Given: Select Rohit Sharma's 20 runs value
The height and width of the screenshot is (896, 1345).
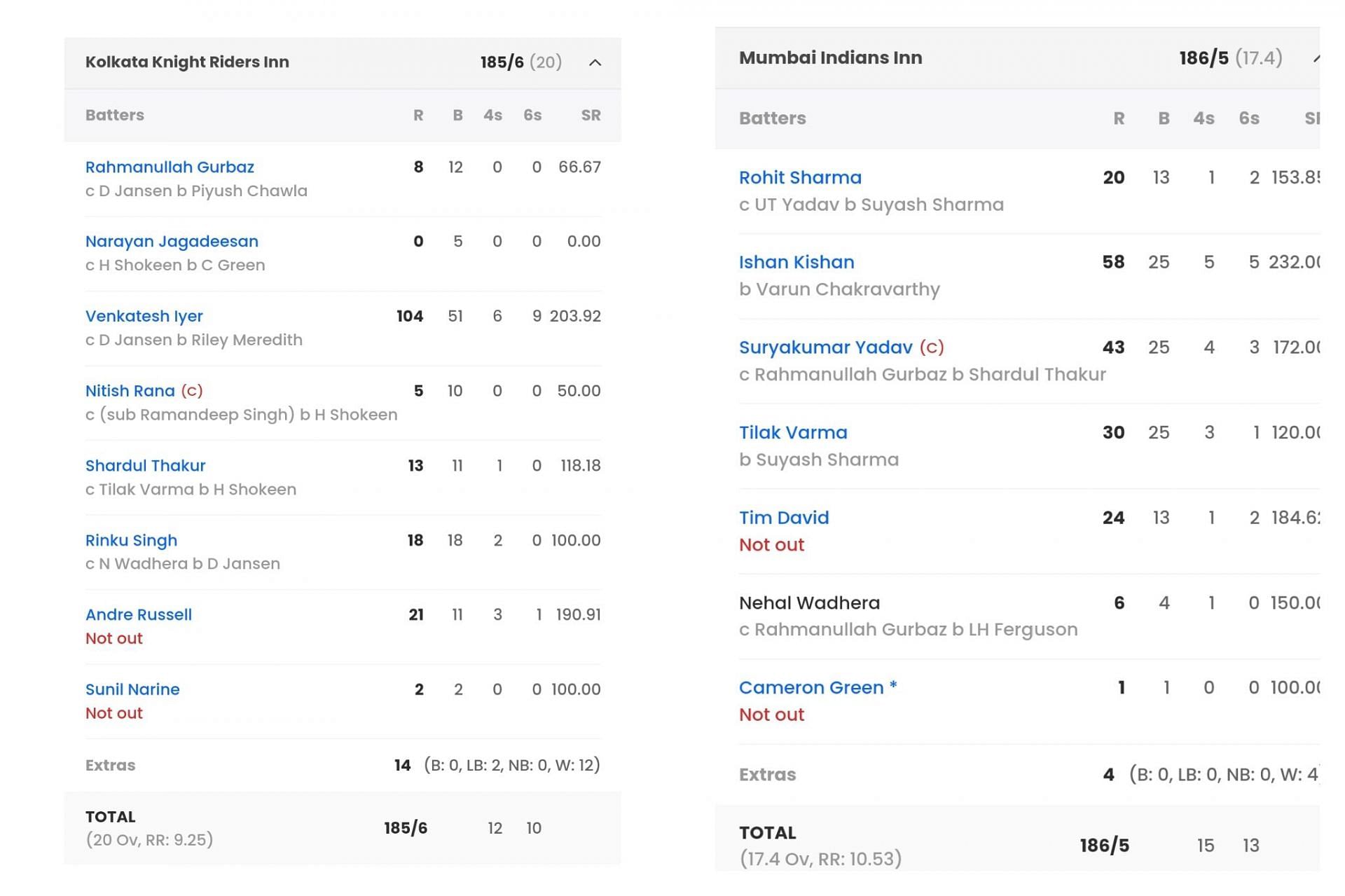Looking at the screenshot, I should 1113,177.
